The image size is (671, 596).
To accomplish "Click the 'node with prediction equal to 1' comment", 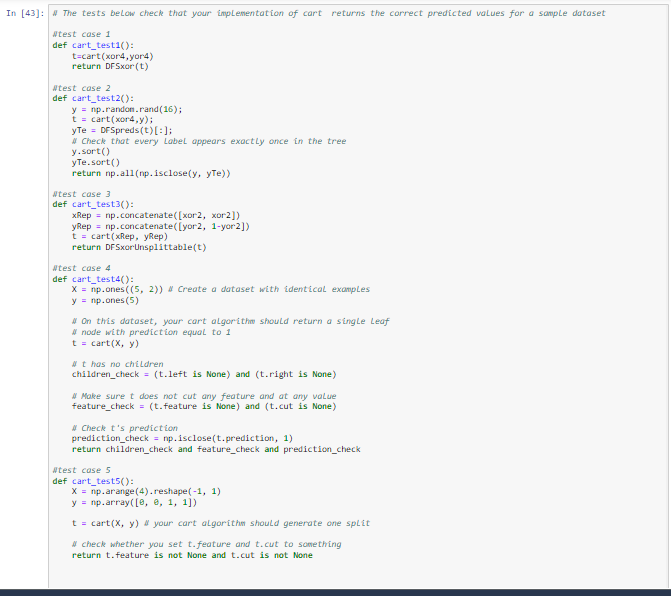I will pos(151,332).
